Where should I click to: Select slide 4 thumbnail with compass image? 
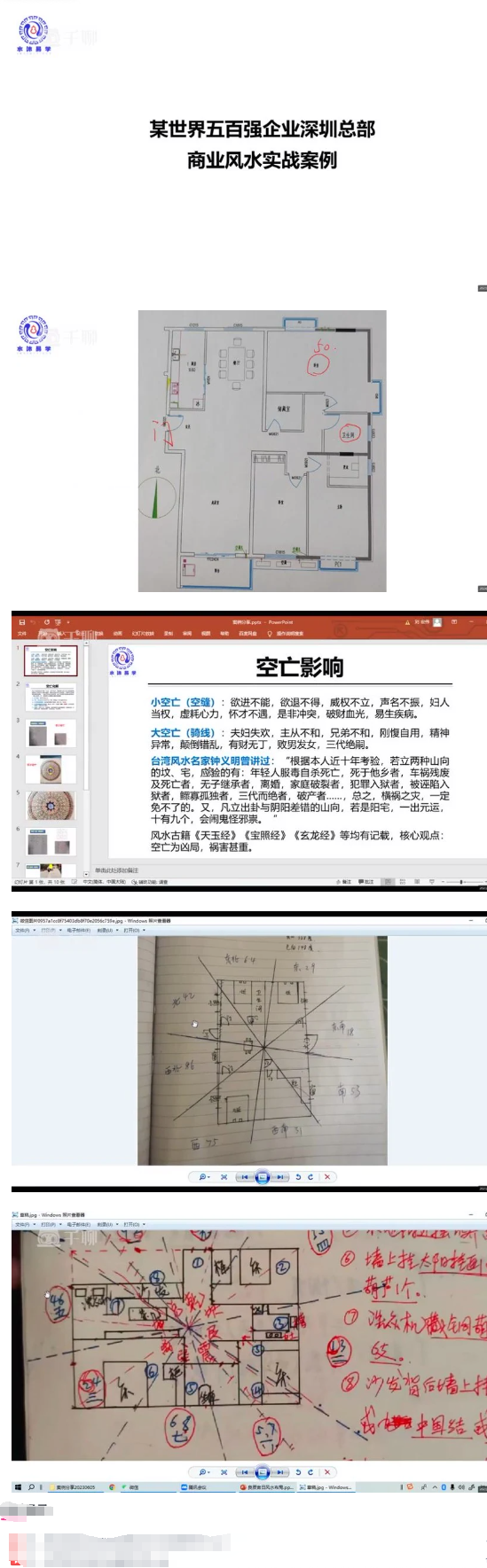51,770
